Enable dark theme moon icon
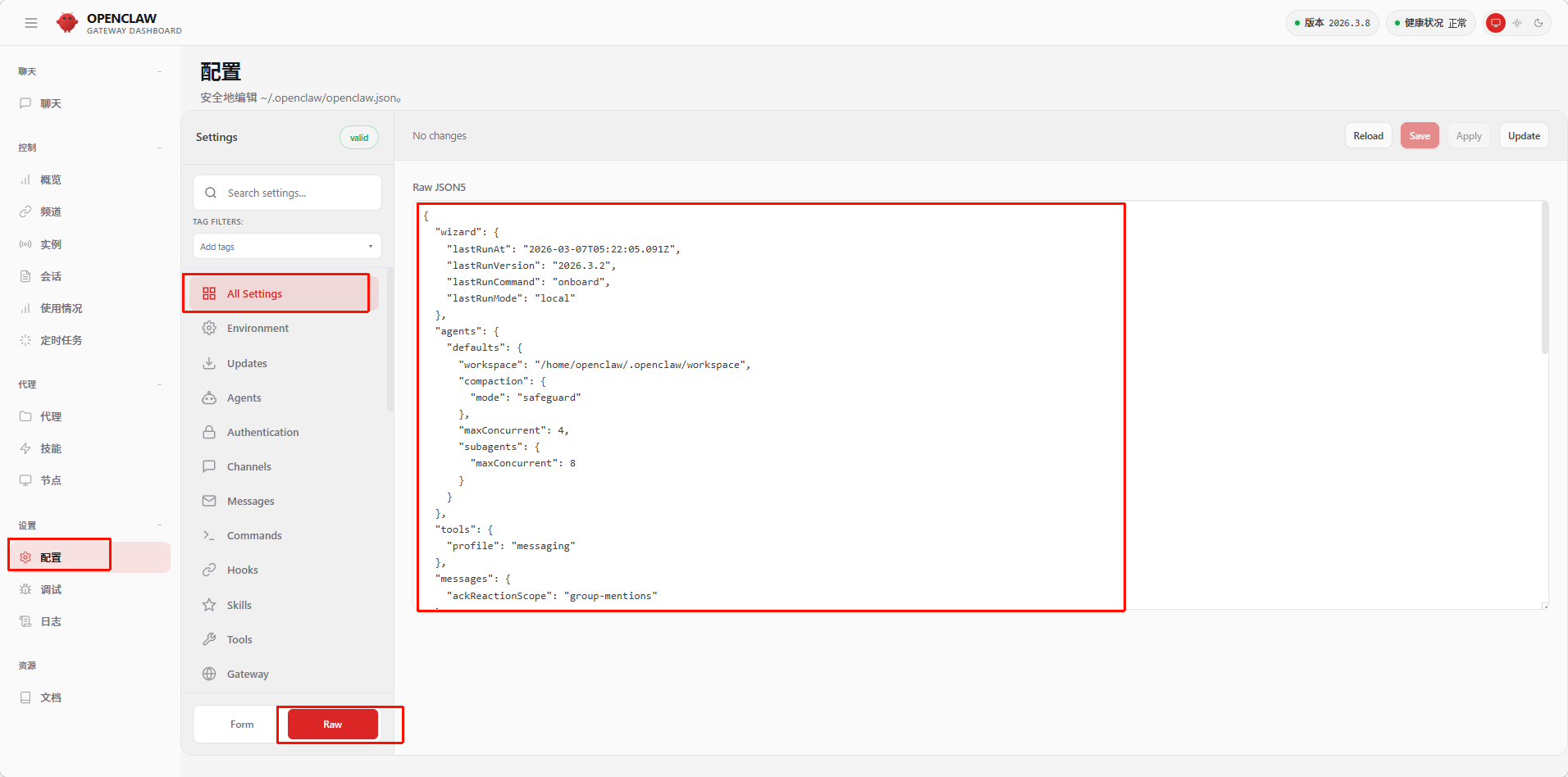This screenshot has width=1568, height=777. pos(1538,23)
